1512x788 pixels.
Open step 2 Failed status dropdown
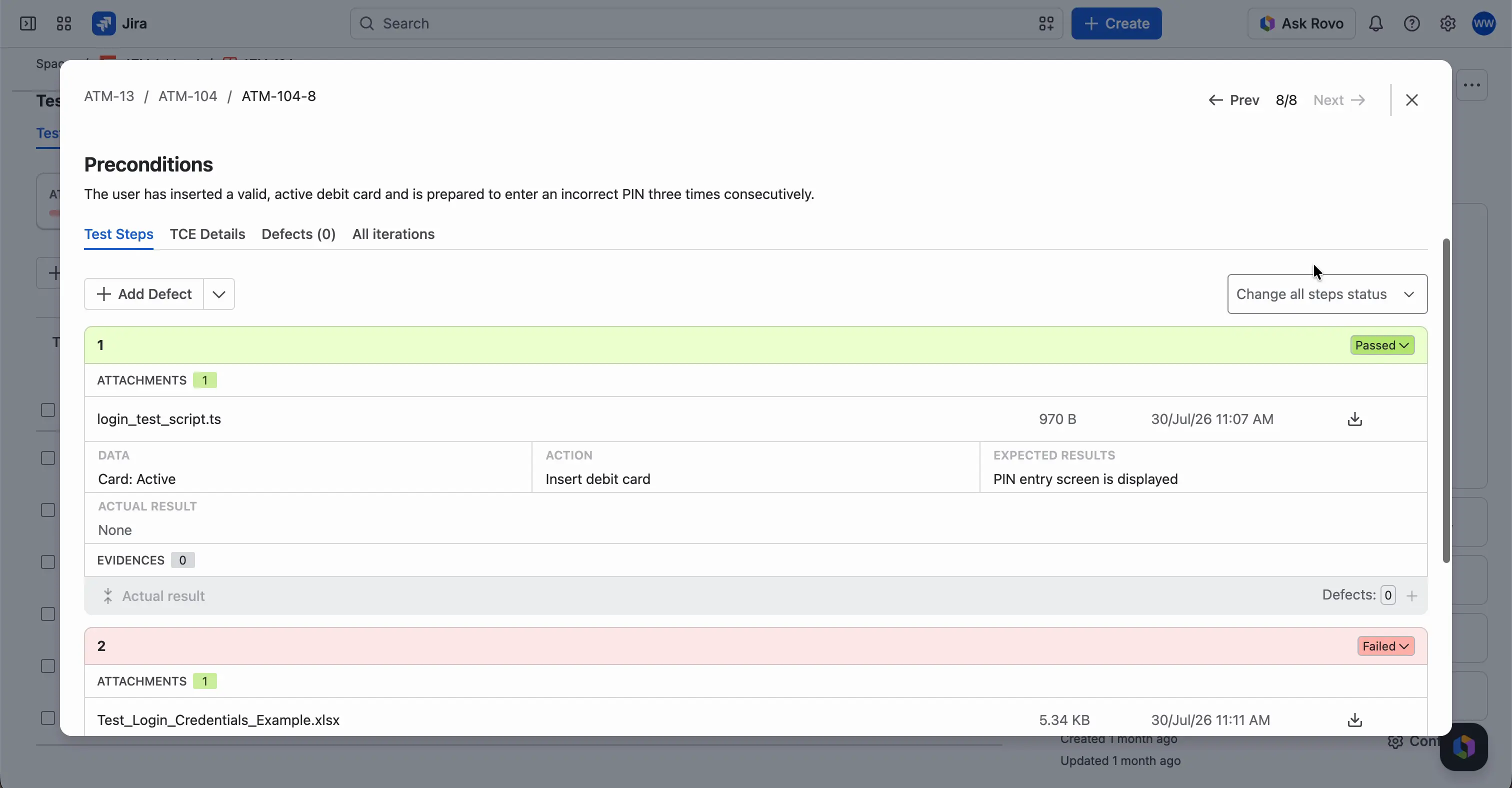(x=1386, y=646)
